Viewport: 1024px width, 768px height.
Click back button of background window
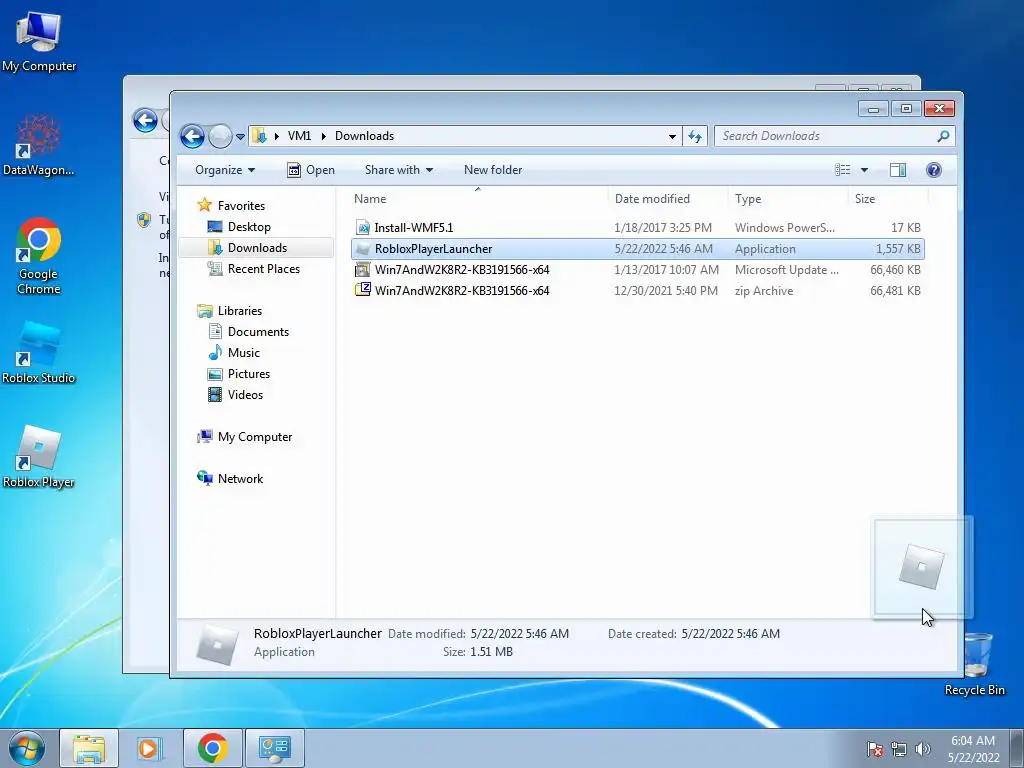tap(145, 120)
